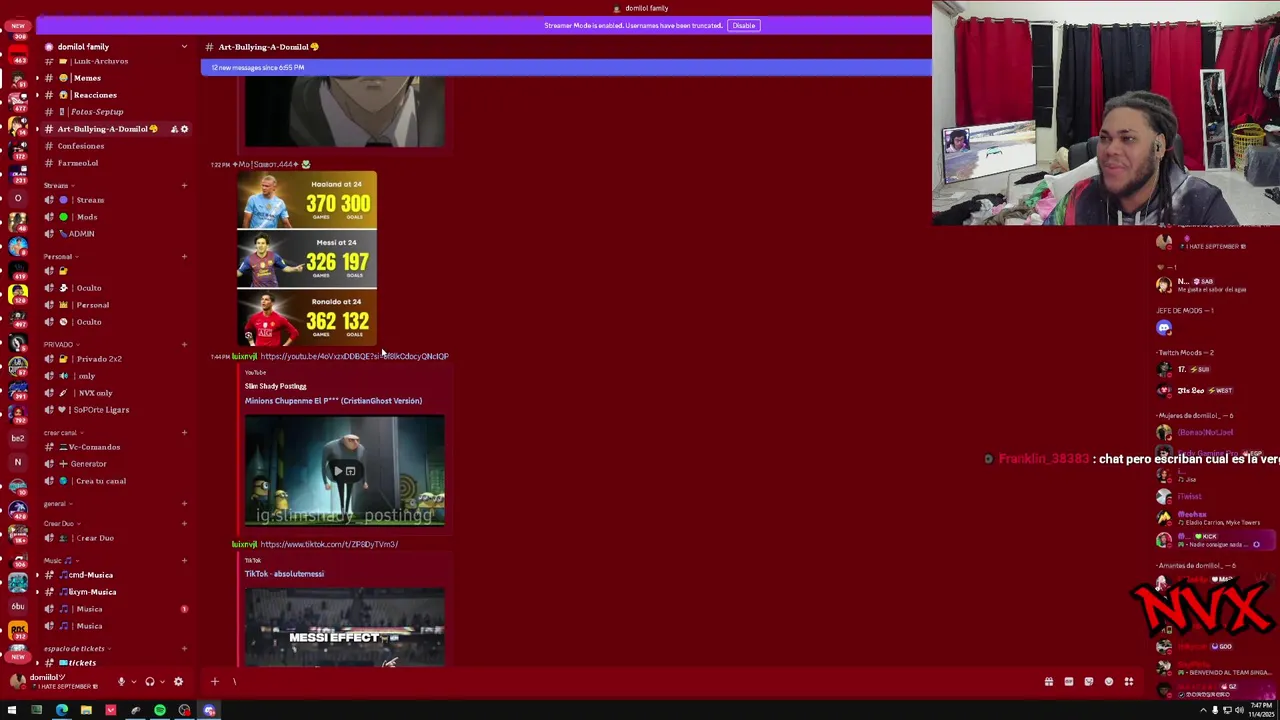Open the GIF picker in message bar

1069,682
